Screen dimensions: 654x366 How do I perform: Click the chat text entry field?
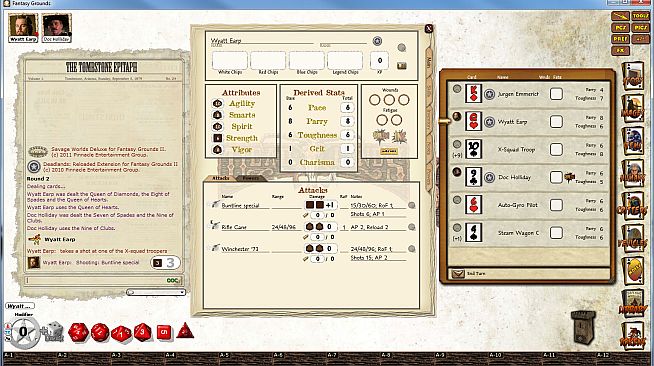click(95, 281)
